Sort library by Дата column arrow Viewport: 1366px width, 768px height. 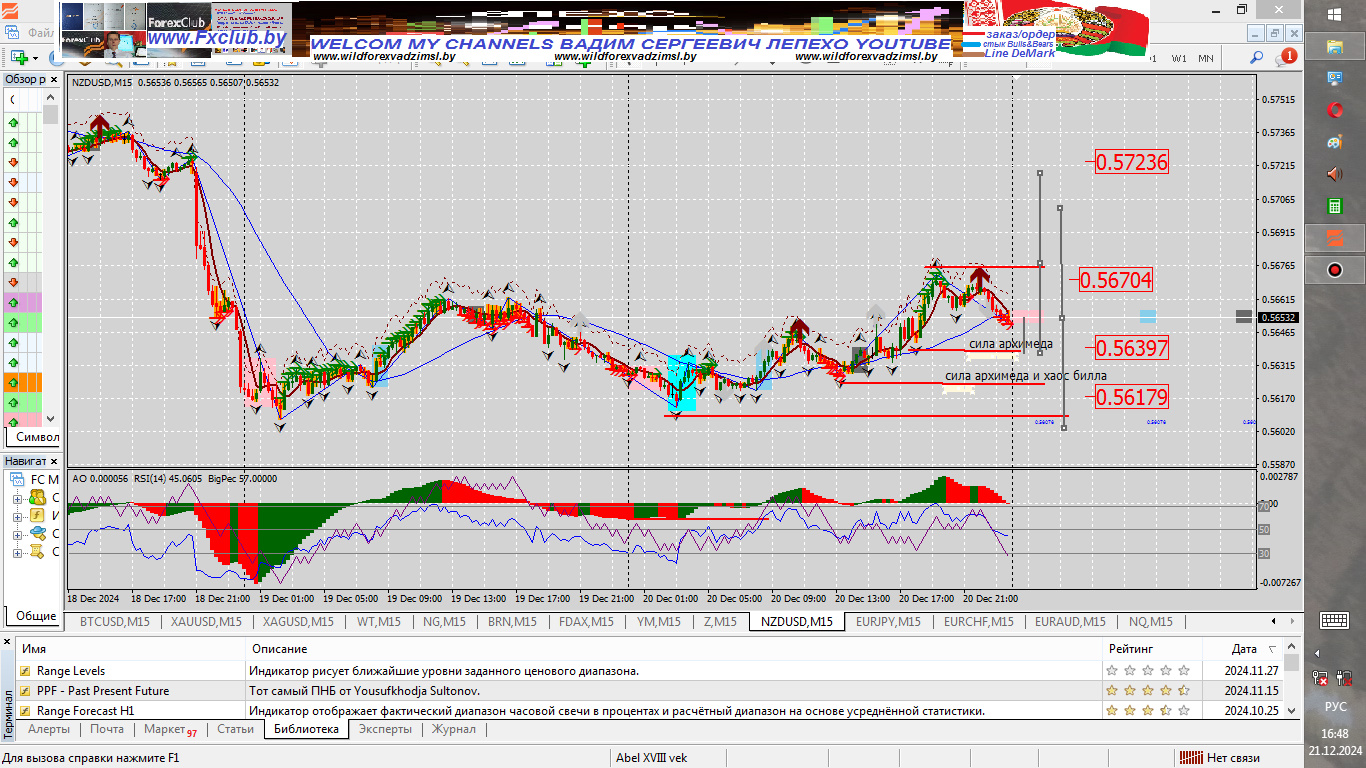[1272, 649]
